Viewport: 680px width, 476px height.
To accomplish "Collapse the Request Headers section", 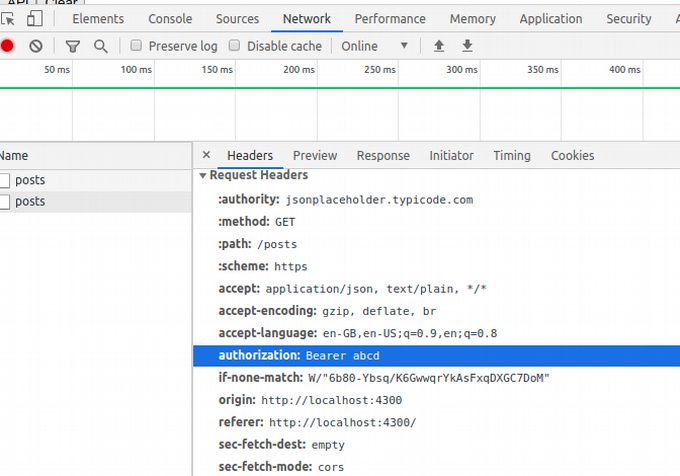I will (203, 176).
